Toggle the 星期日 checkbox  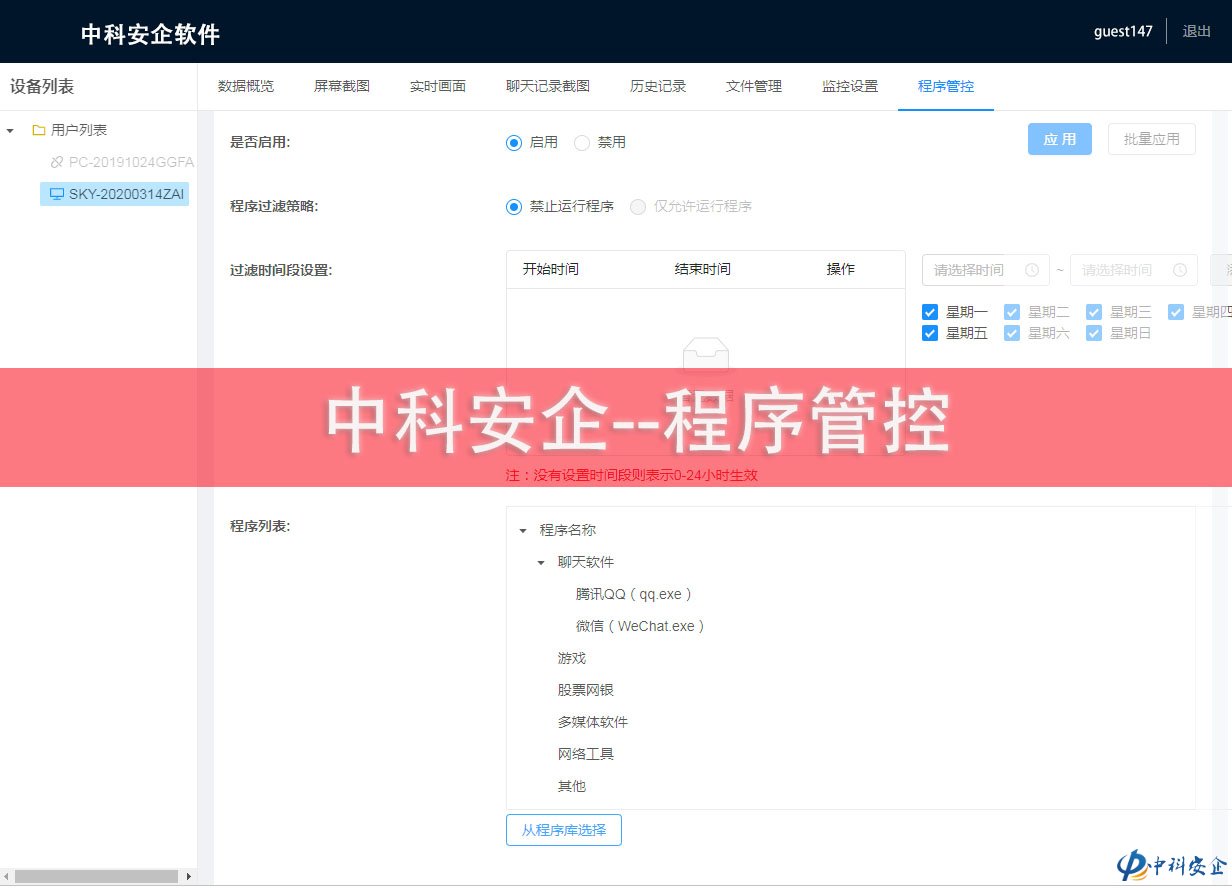click(1094, 333)
